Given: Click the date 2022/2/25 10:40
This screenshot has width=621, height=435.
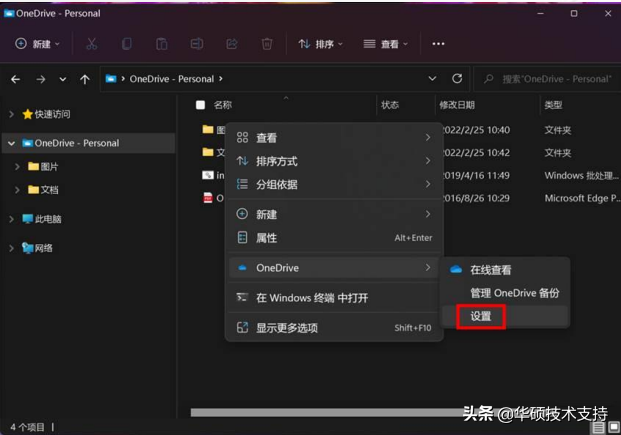Looking at the screenshot, I should [475, 130].
